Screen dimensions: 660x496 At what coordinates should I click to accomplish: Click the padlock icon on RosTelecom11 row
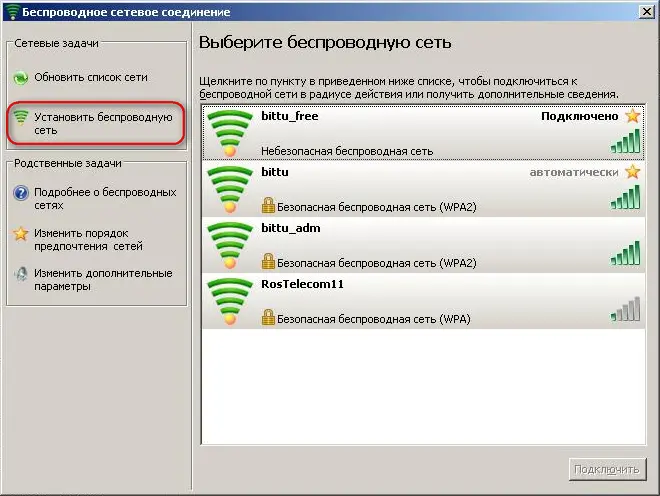point(268,317)
